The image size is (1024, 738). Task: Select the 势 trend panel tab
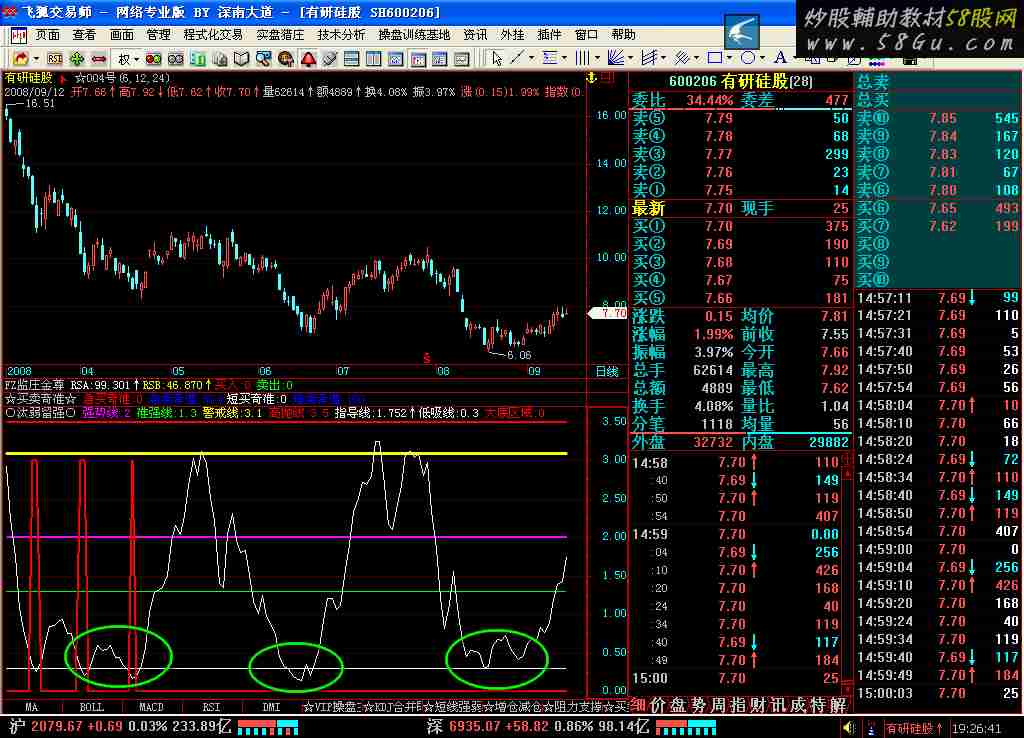698,705
